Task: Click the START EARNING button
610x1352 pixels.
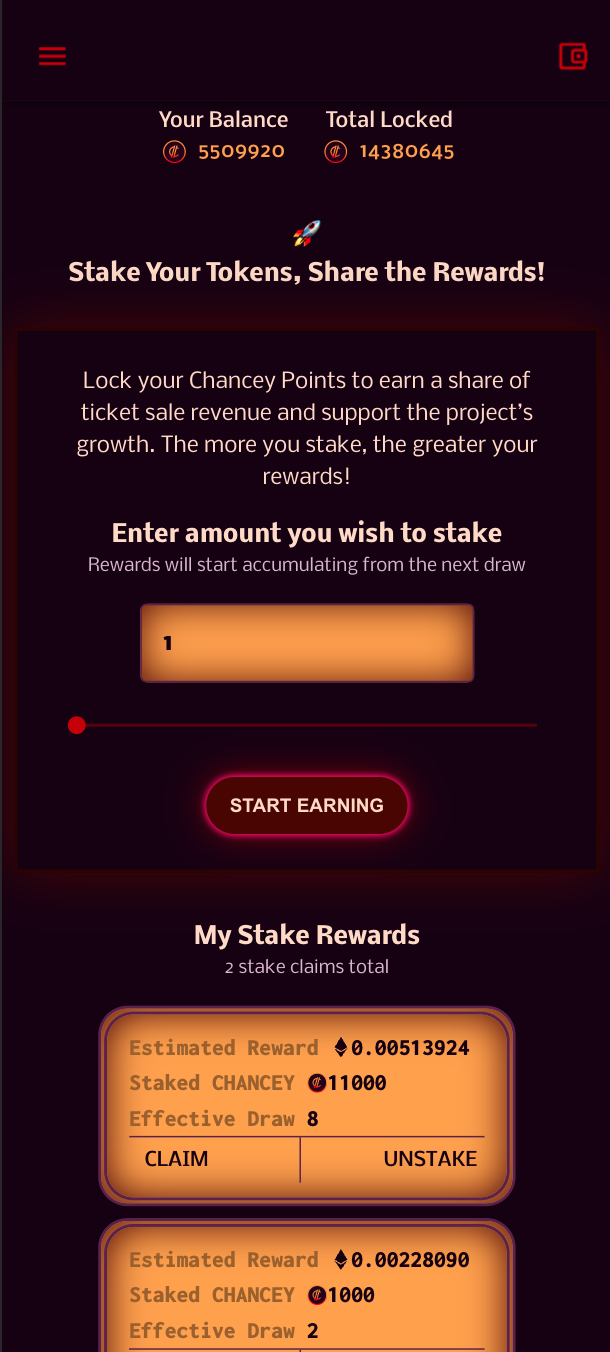Action: pyautogui.click(x=307, y=805)
